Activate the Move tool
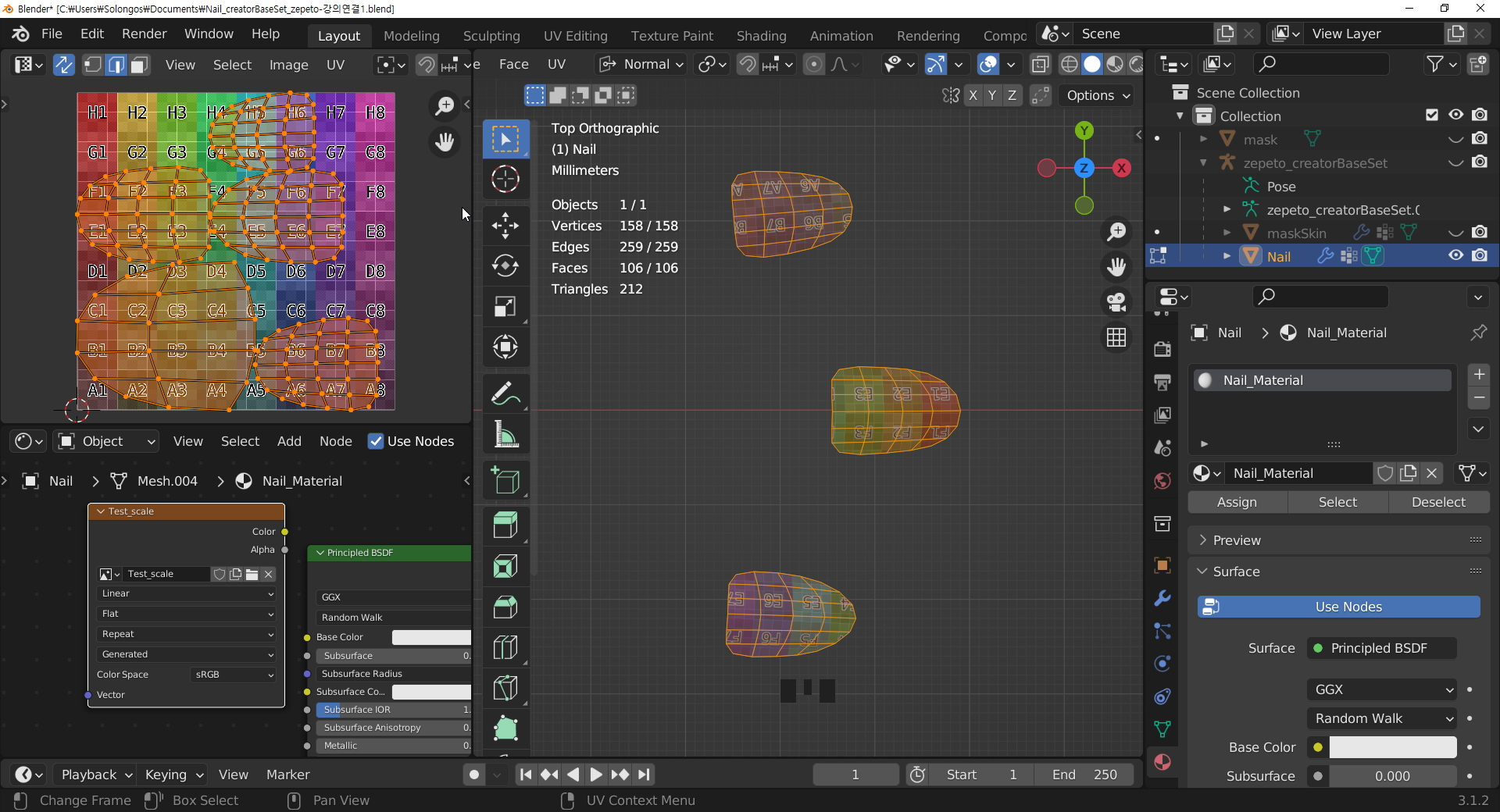Image resolution: width=1500 pixels, height=812 pixels. click(x=505, y=226)
